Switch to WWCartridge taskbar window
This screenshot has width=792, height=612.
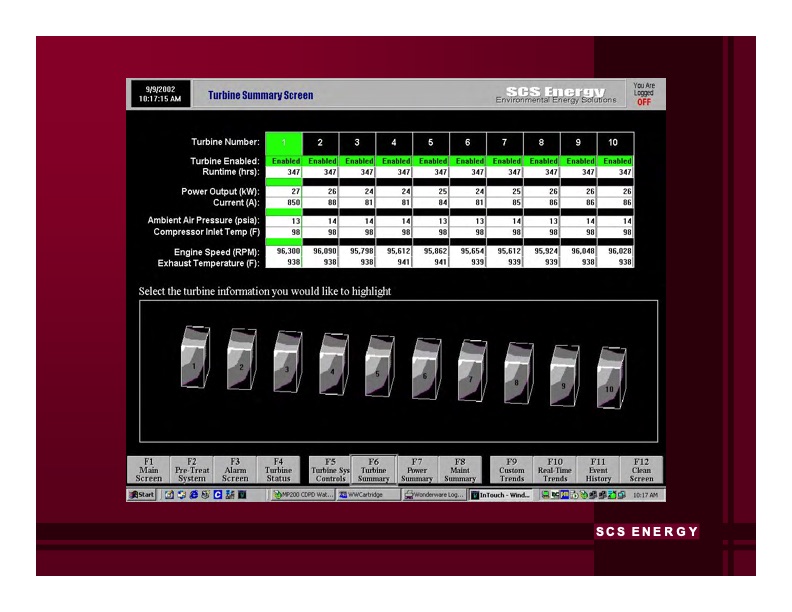point(368,495)
